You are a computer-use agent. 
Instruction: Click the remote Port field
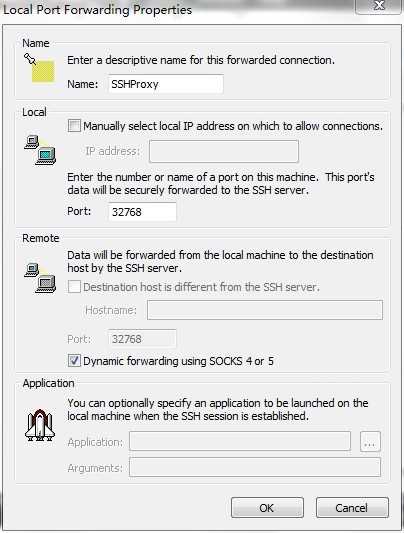(x=142, y=339)
